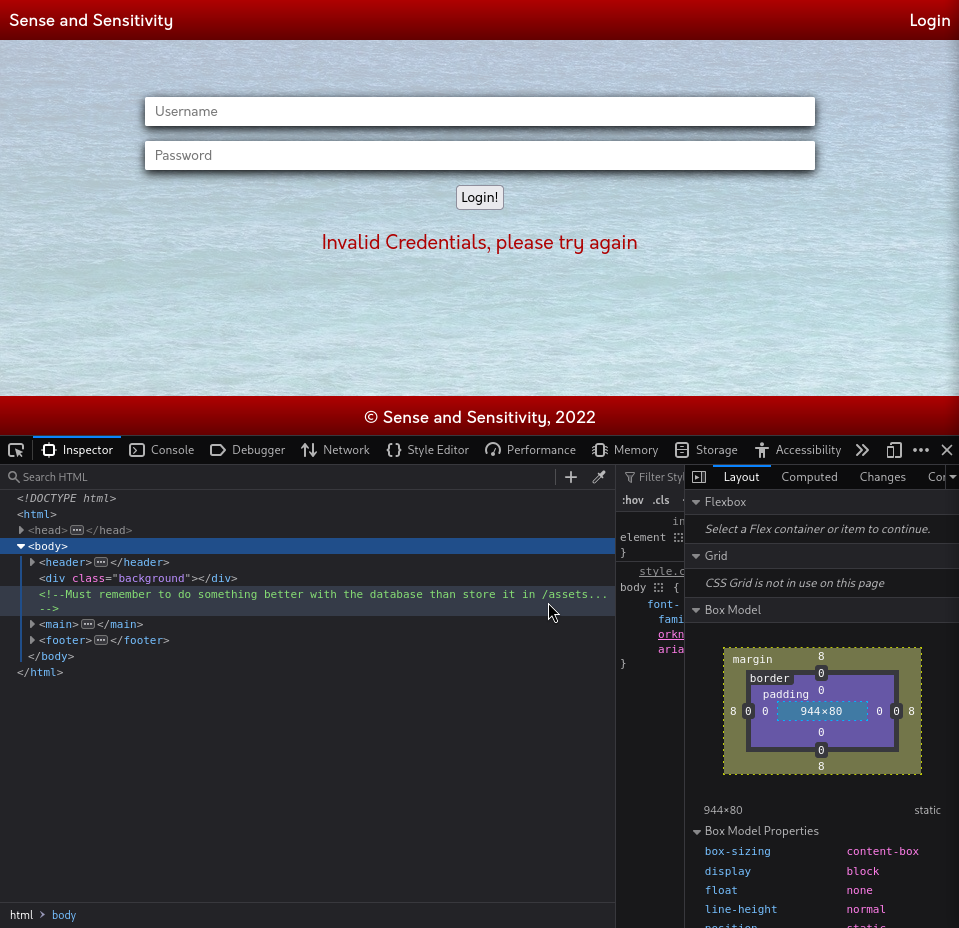
Task: Click the add new node plus icon
Action: pyautogui.click(x=571, y=477)
